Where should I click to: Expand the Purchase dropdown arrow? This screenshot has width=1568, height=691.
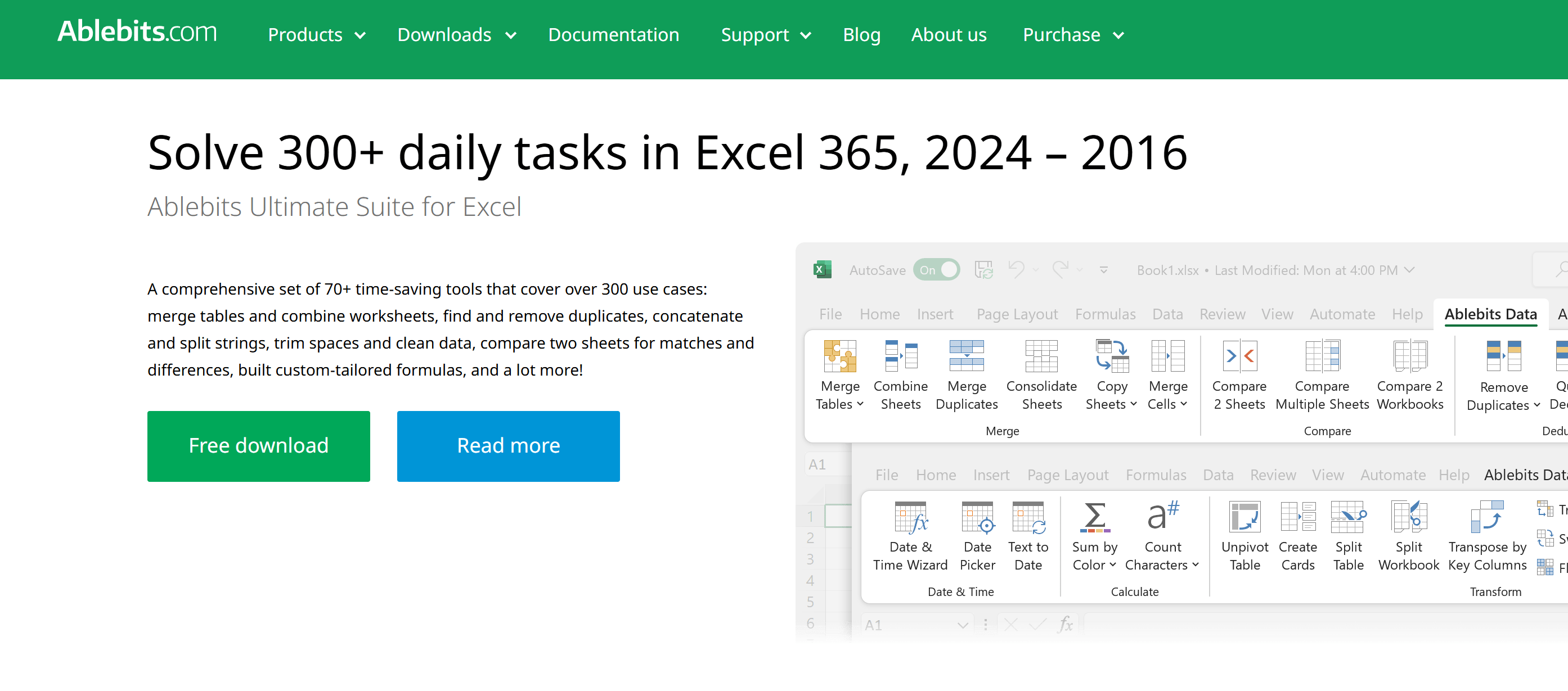(1117, 35)
